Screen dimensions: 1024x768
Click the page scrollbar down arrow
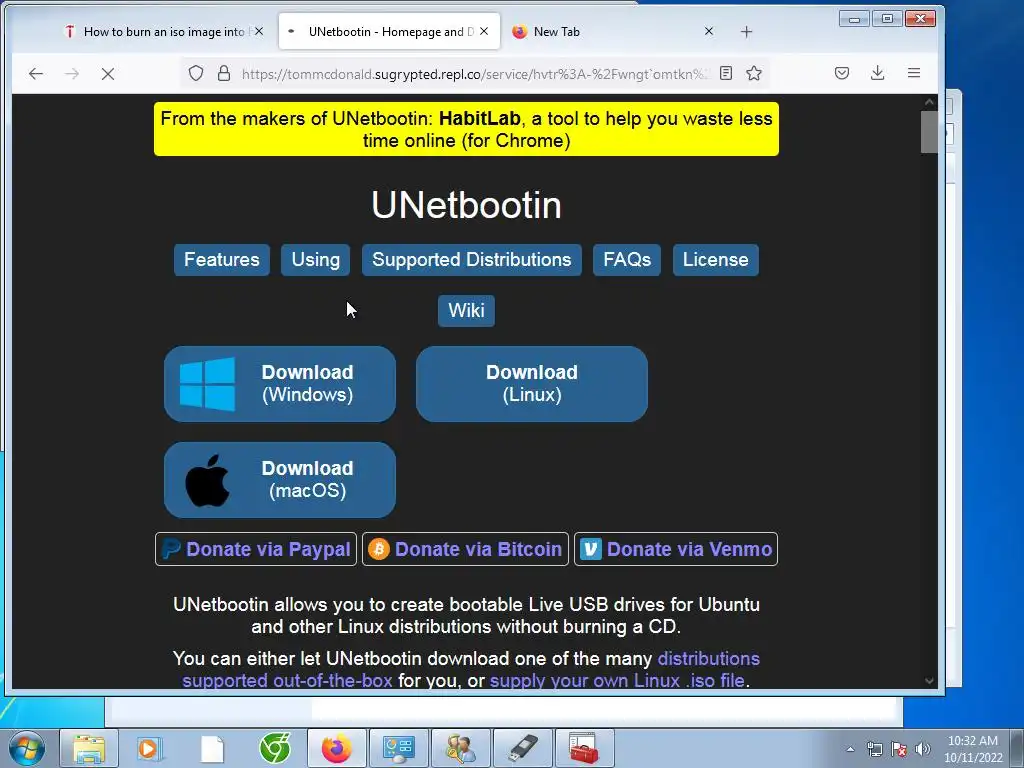point(929,680)
